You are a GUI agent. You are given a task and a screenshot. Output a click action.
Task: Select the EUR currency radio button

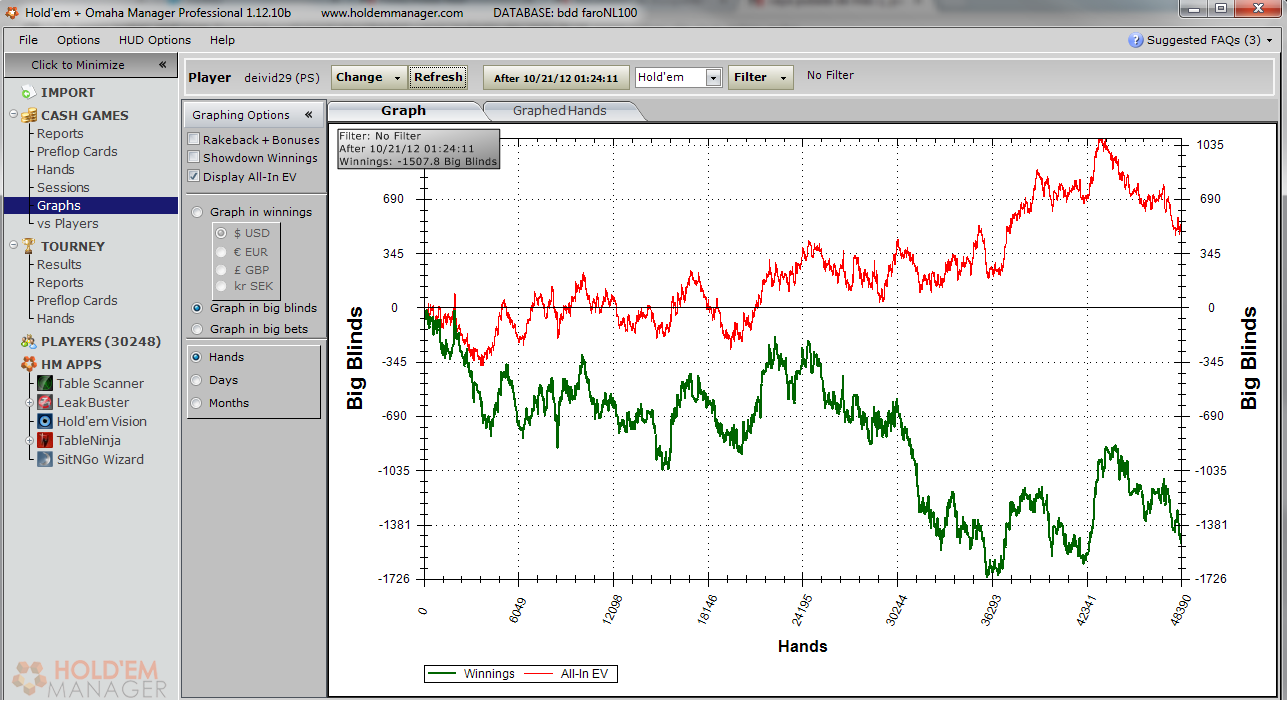(x=221, y=252)
